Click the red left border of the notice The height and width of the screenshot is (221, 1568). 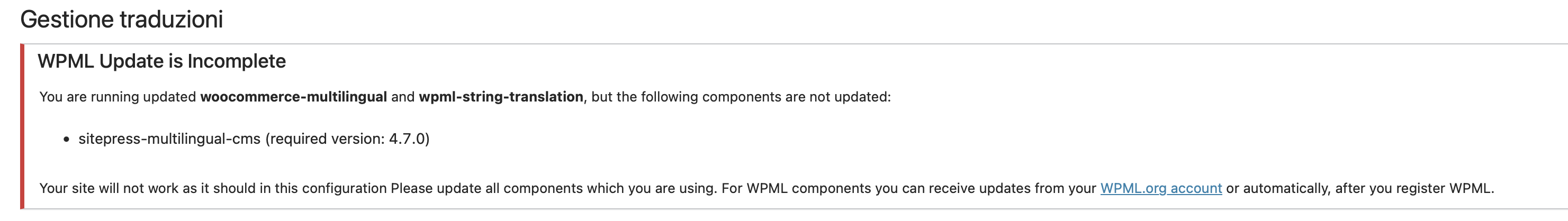[x=23, y=126]
